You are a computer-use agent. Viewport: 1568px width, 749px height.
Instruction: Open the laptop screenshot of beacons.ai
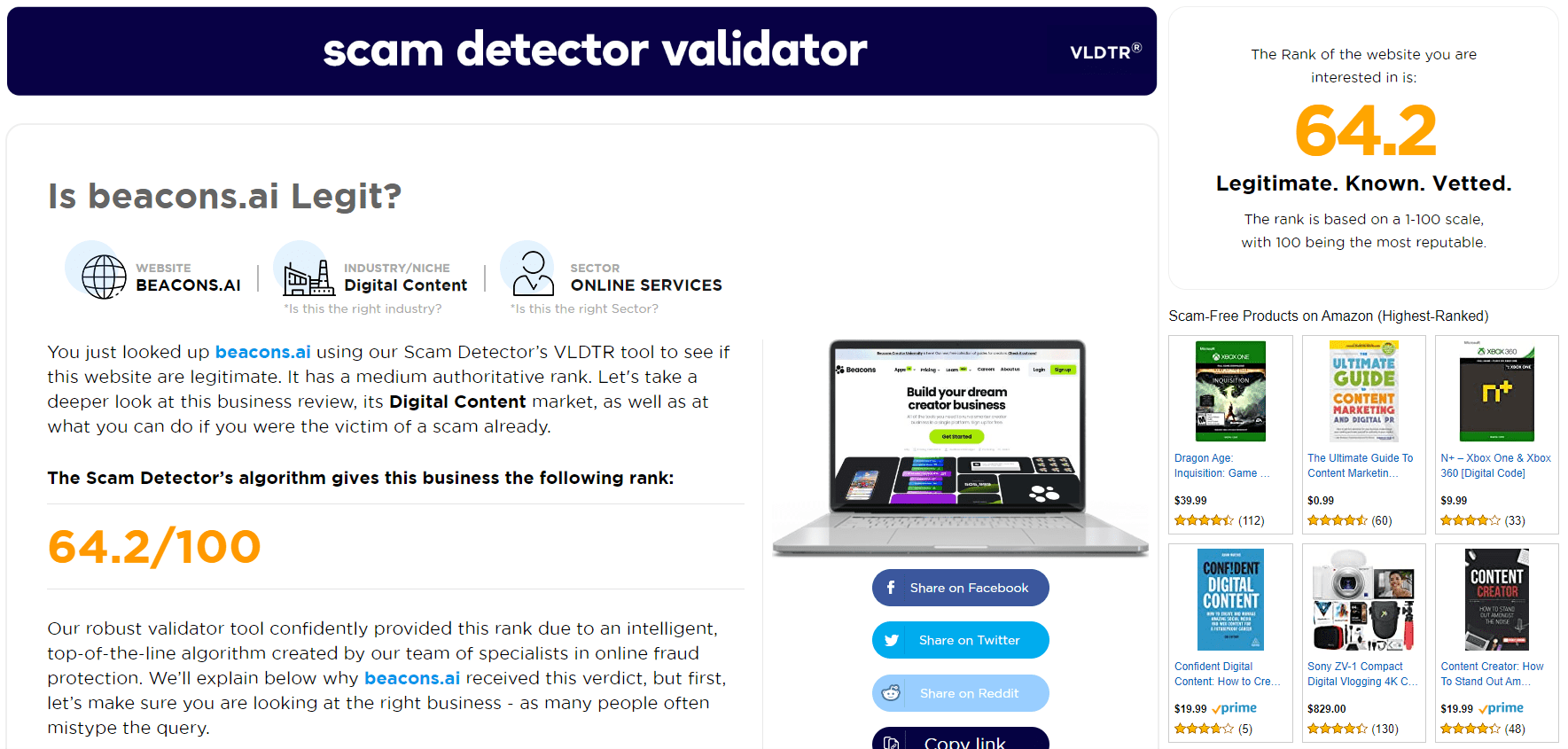[x=960, y=447]
